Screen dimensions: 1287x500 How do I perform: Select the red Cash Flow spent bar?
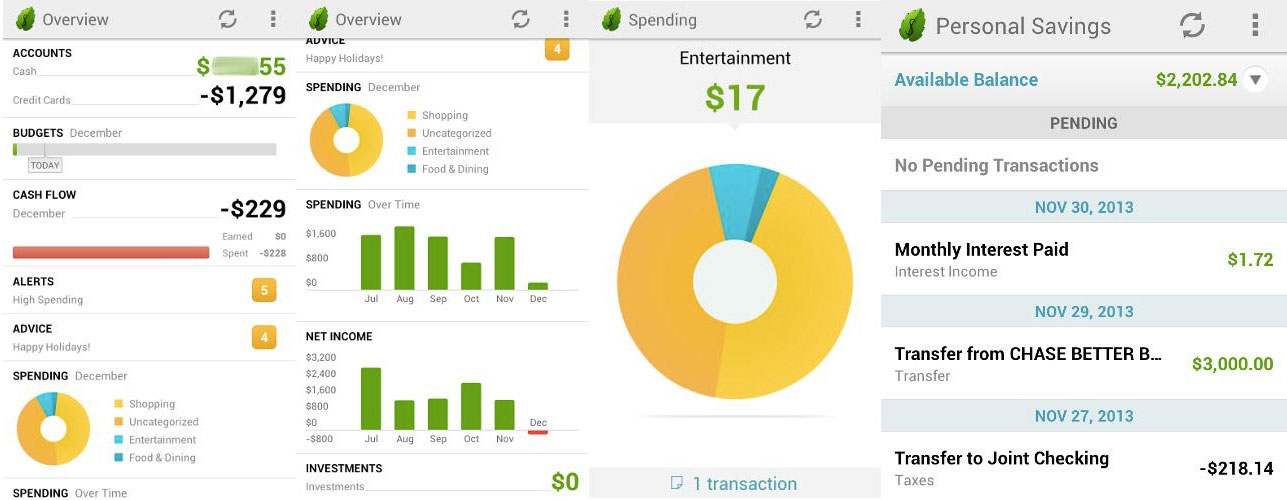(x=110, y=253)
